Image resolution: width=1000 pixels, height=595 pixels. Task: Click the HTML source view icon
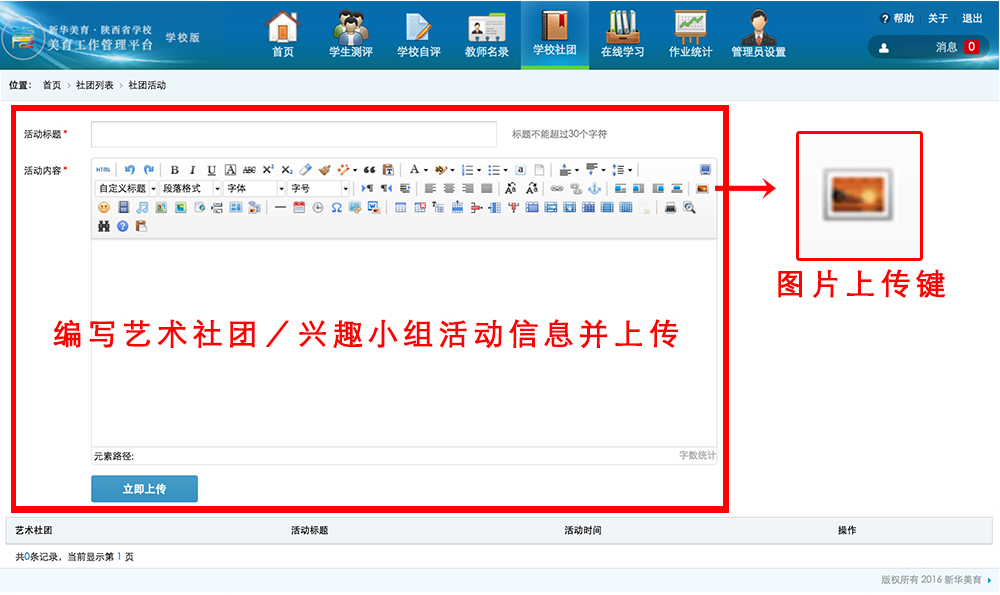(103, 170)
